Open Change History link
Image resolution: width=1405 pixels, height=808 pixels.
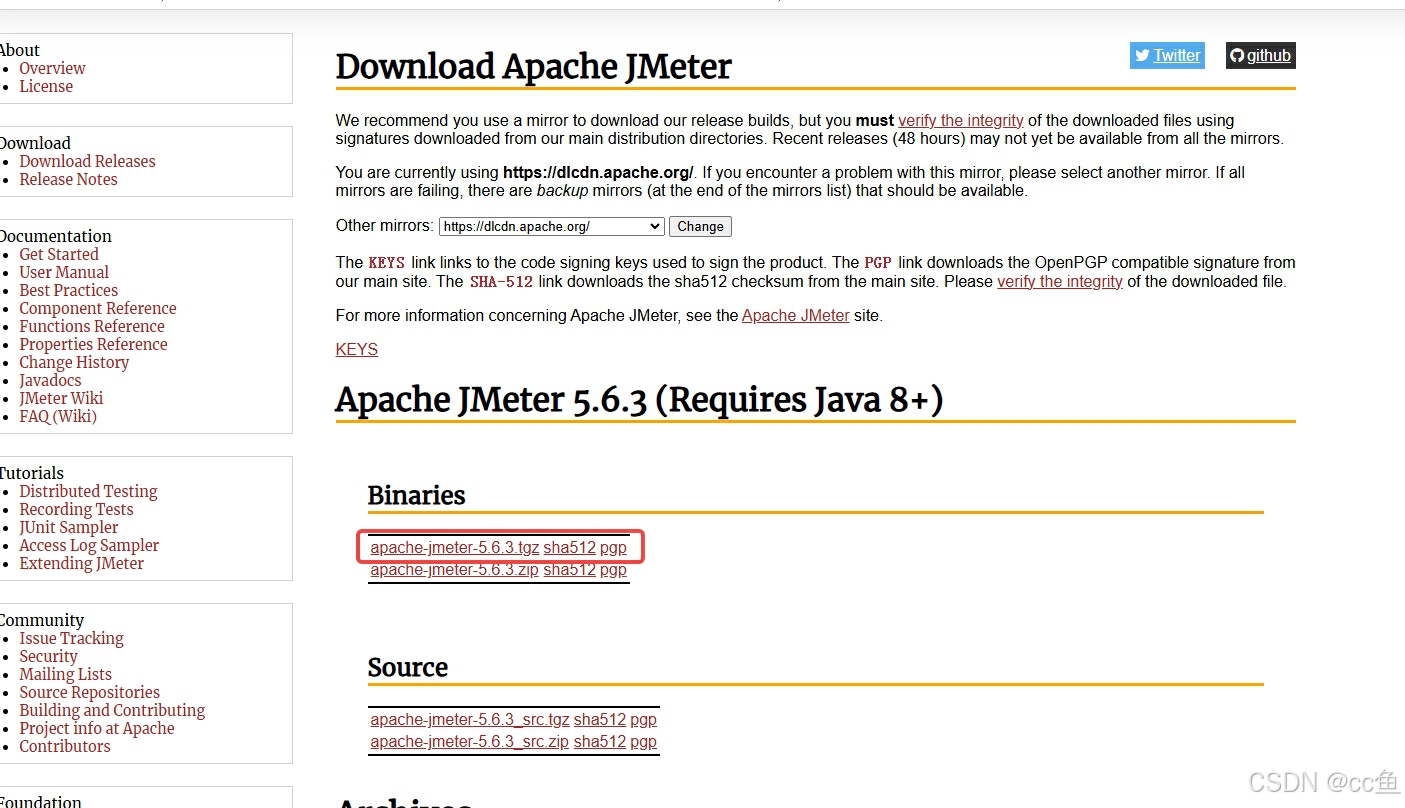coord(74,363)
